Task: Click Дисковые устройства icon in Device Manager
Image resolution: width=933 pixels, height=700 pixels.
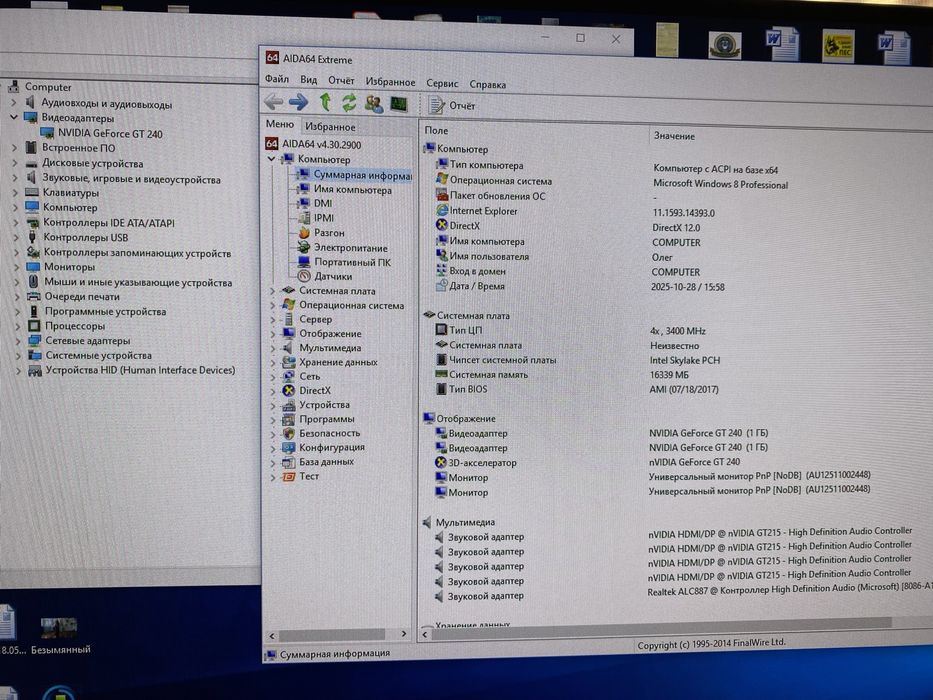Action: (32, 163)
